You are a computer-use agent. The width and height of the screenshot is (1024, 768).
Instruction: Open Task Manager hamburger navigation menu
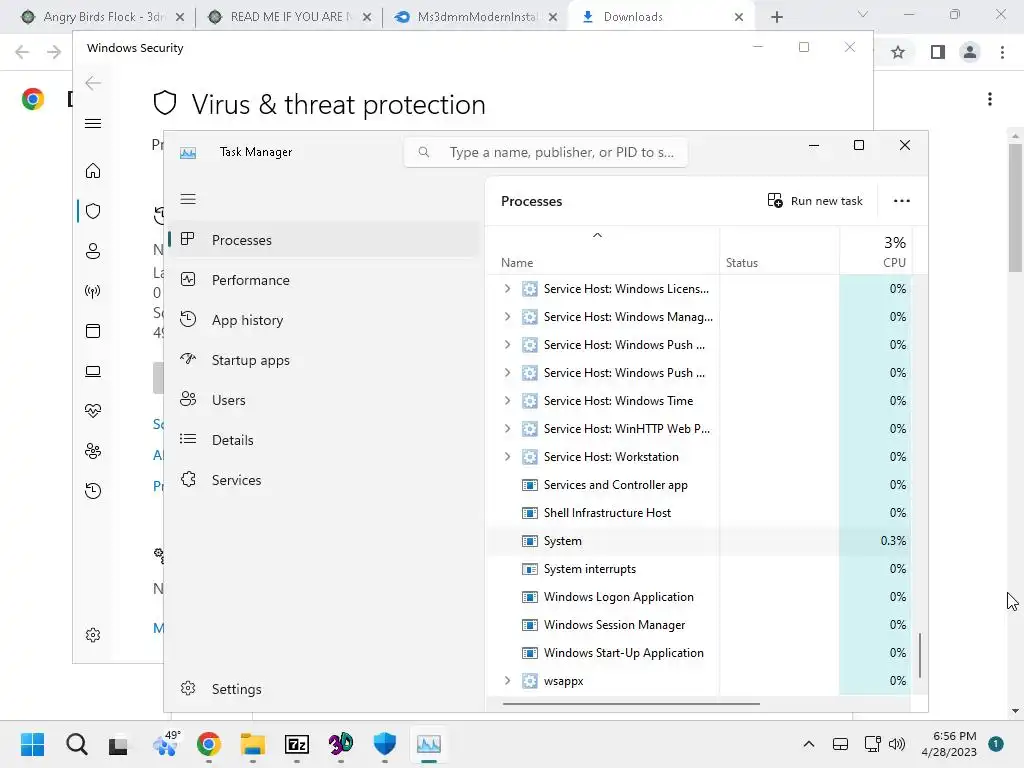(188, 199)
